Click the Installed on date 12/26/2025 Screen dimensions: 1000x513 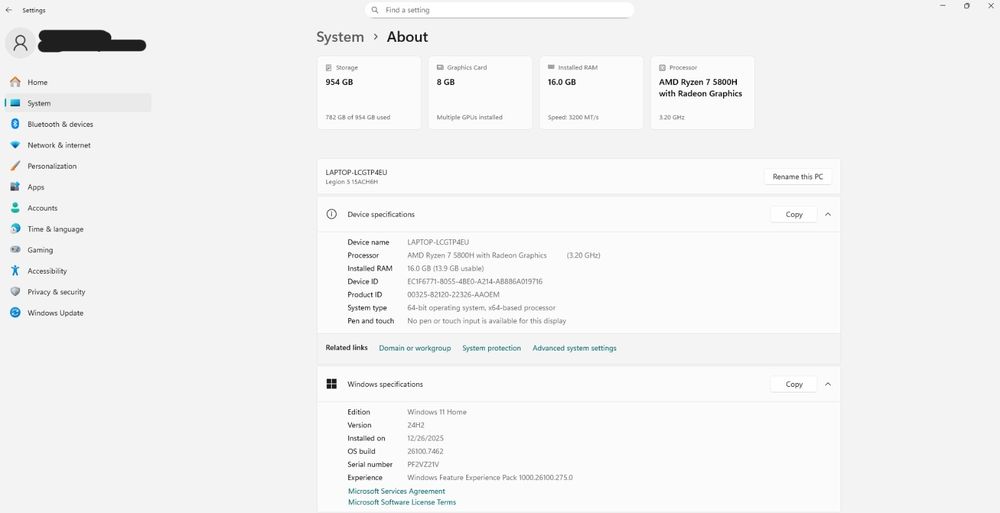(x=425, y=438)
